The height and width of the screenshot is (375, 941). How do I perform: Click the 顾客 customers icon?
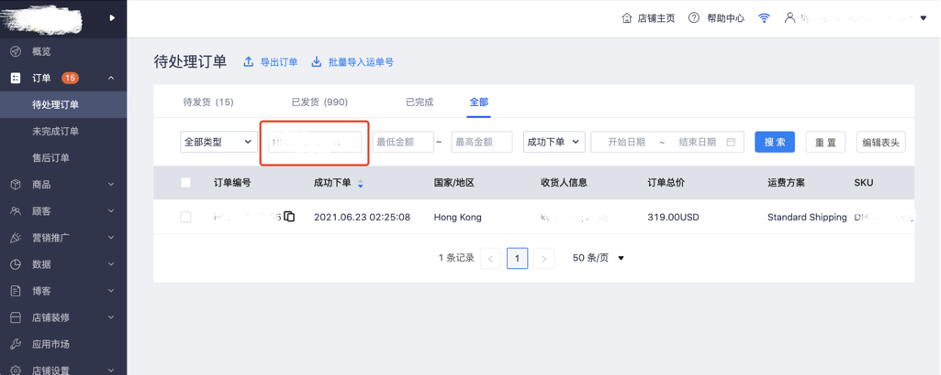click(16, 211)
